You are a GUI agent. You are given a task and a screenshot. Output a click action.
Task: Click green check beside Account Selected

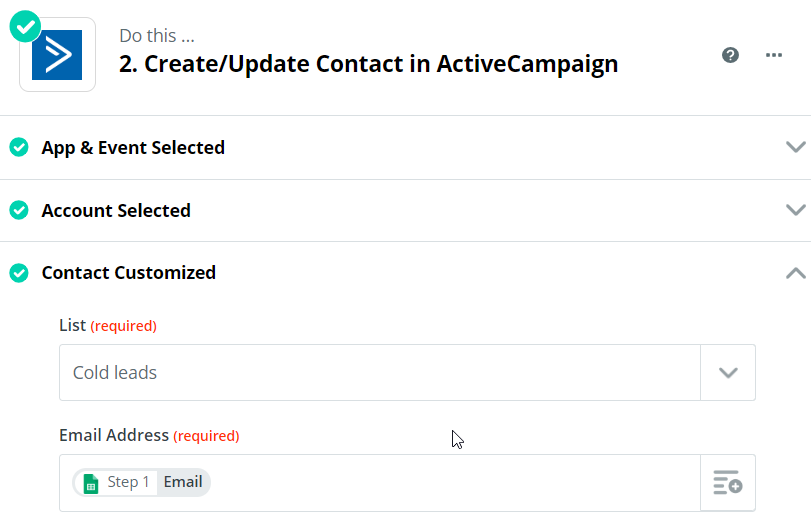coord(19,211)
